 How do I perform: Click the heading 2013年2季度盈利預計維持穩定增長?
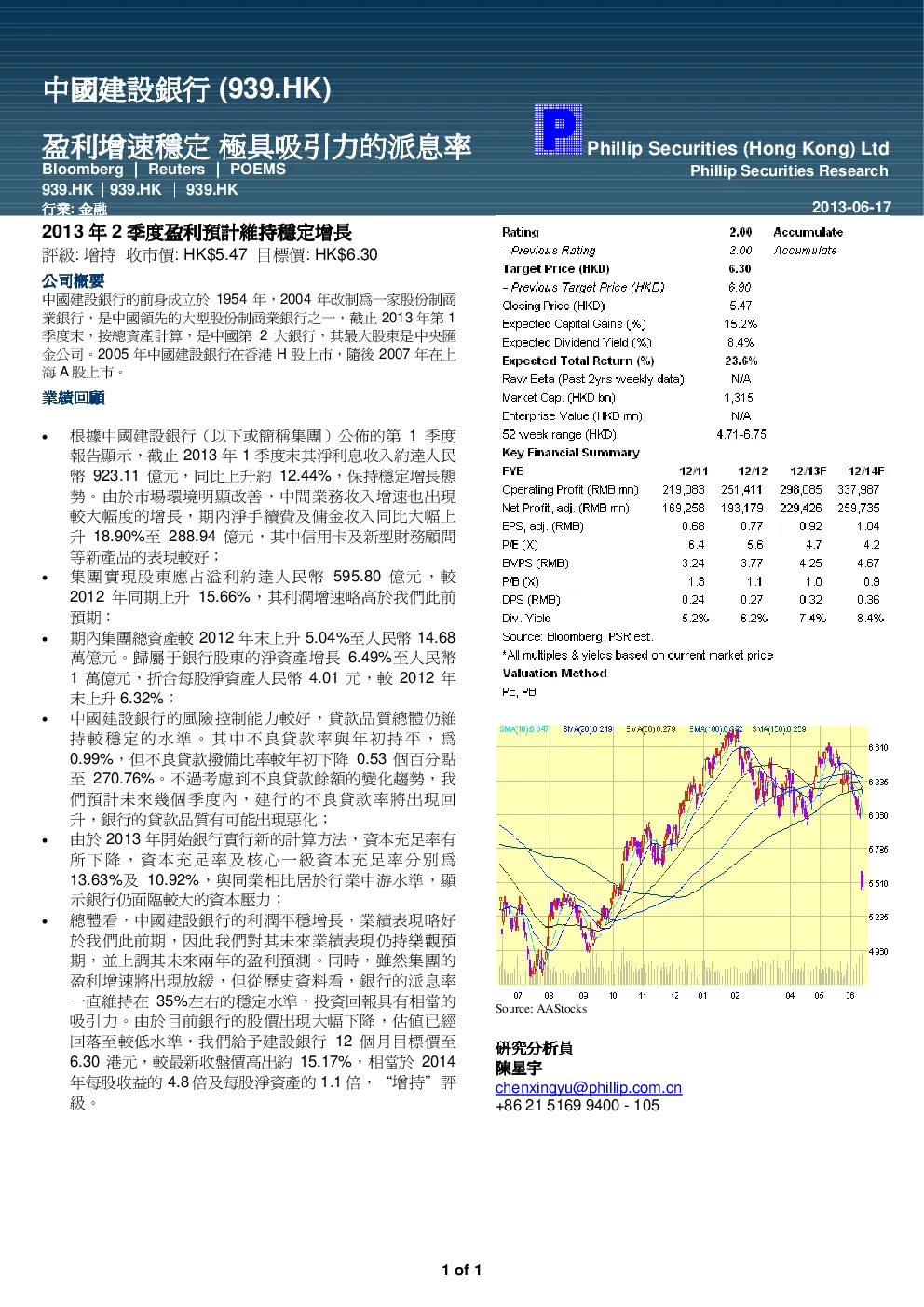tap(197, 232)
